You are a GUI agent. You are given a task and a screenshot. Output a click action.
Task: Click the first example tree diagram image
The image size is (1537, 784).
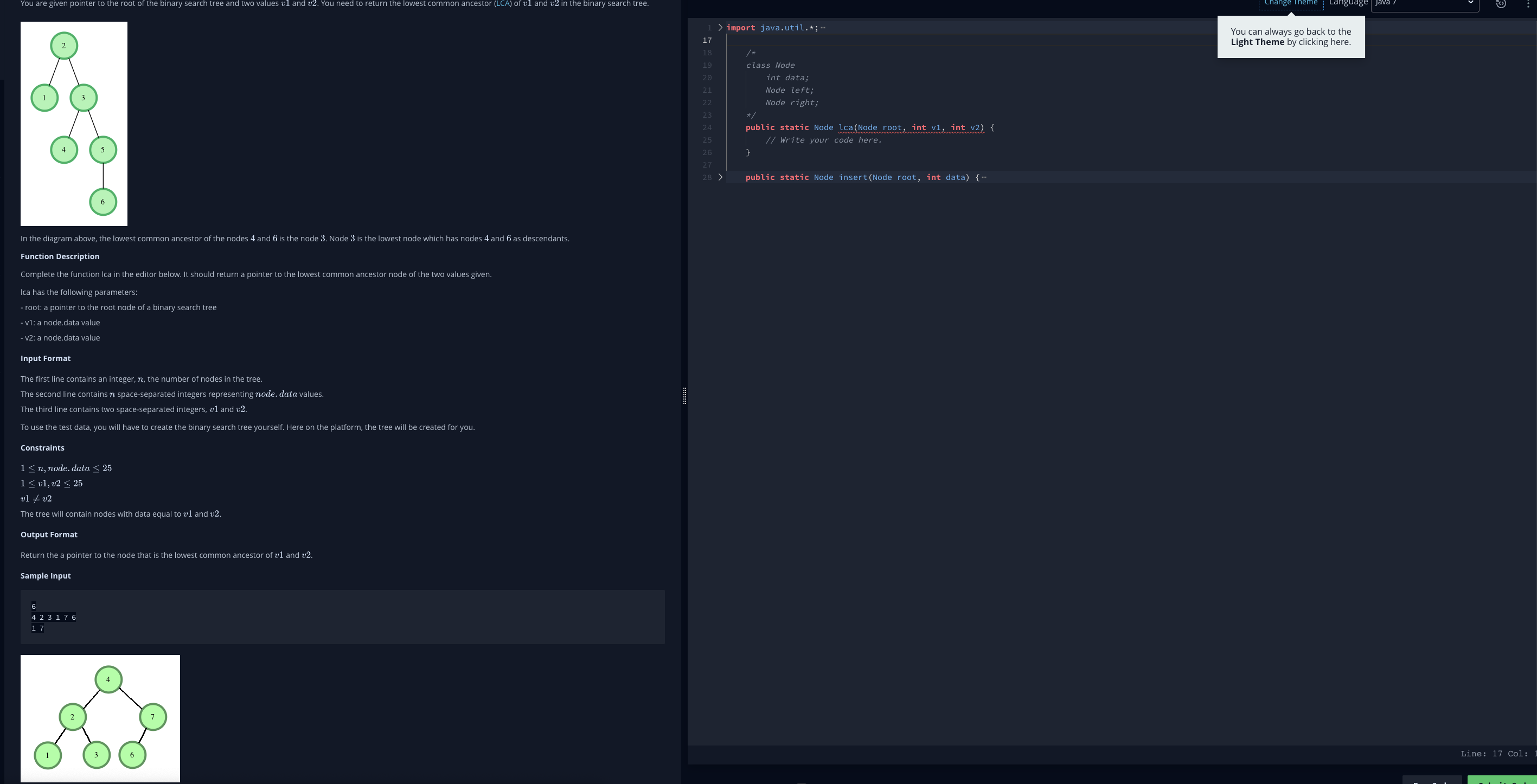click(x=74, y=124)
